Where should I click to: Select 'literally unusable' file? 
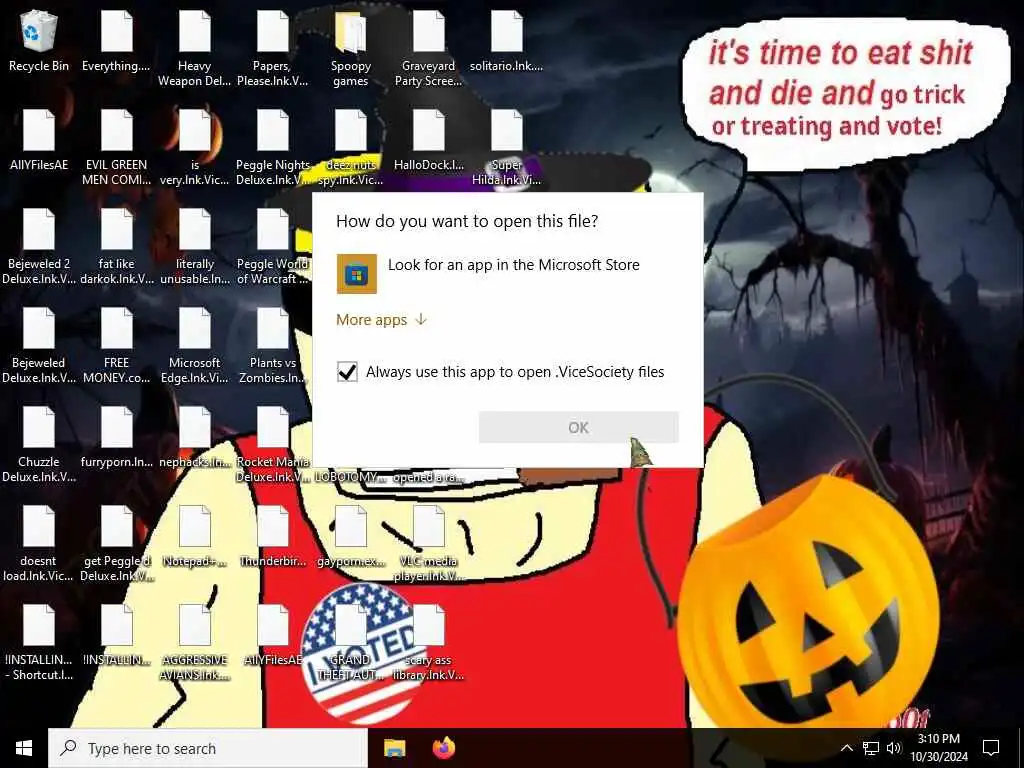click(x=195, y=248)
